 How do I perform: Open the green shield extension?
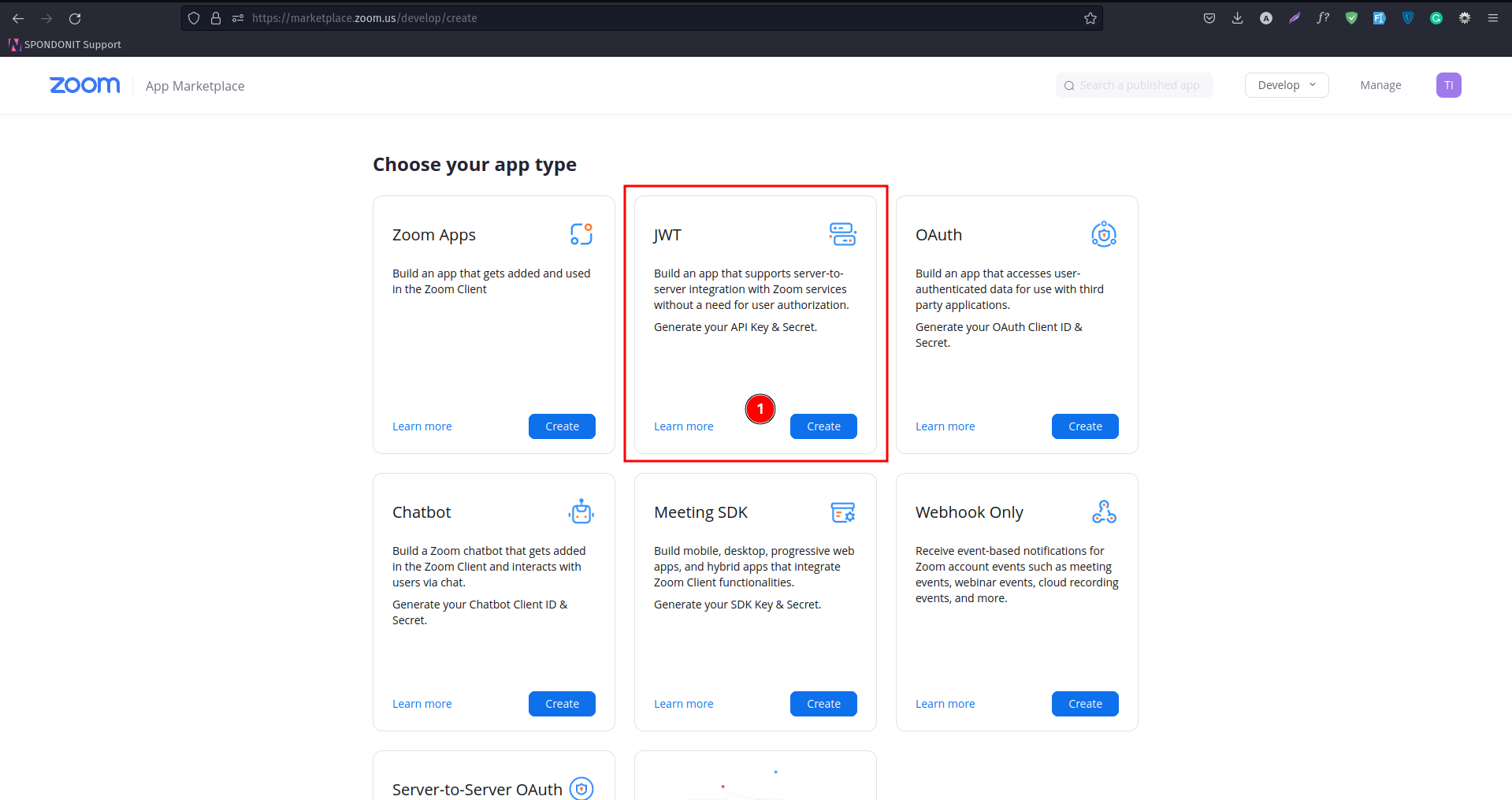click(x=1351, y=18)
